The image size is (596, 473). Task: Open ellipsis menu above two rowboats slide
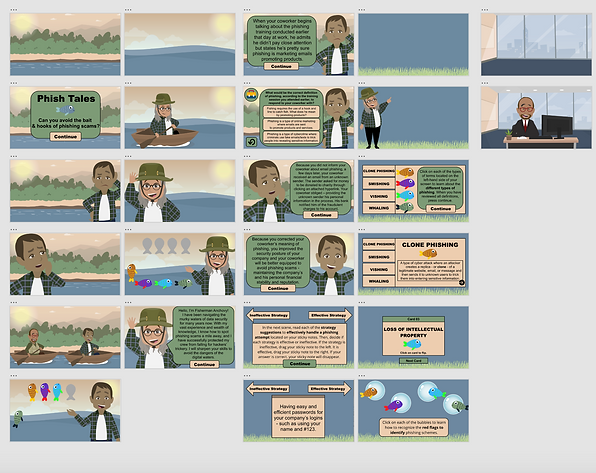14,303
